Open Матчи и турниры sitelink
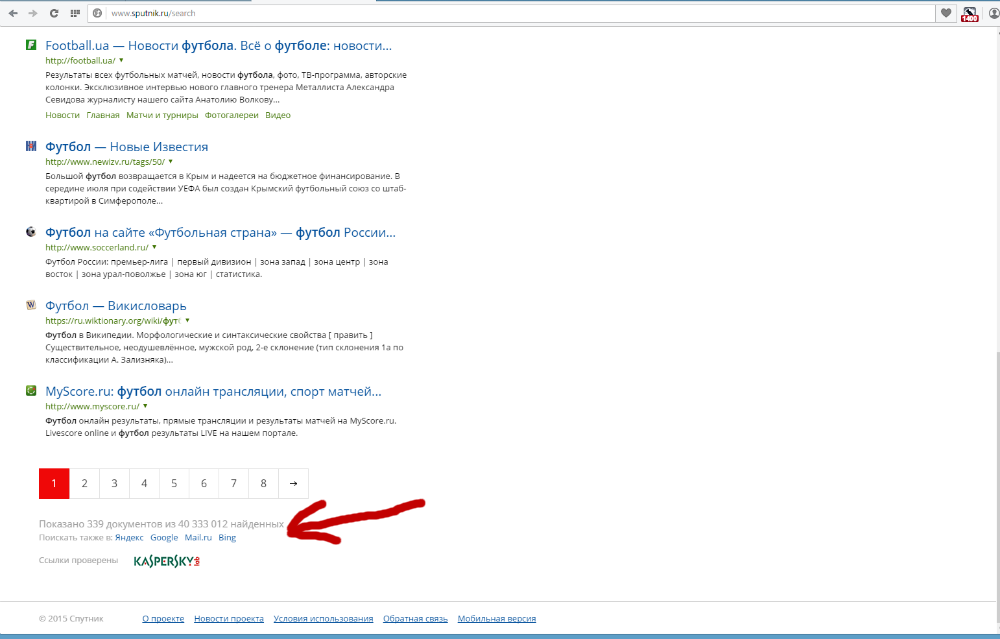 click(162, 115)
